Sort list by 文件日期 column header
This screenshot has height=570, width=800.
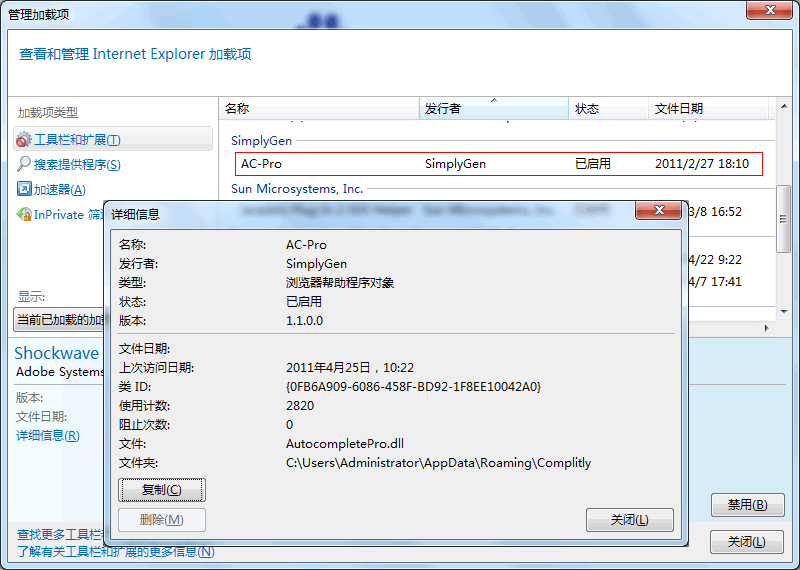click(708, 108)
